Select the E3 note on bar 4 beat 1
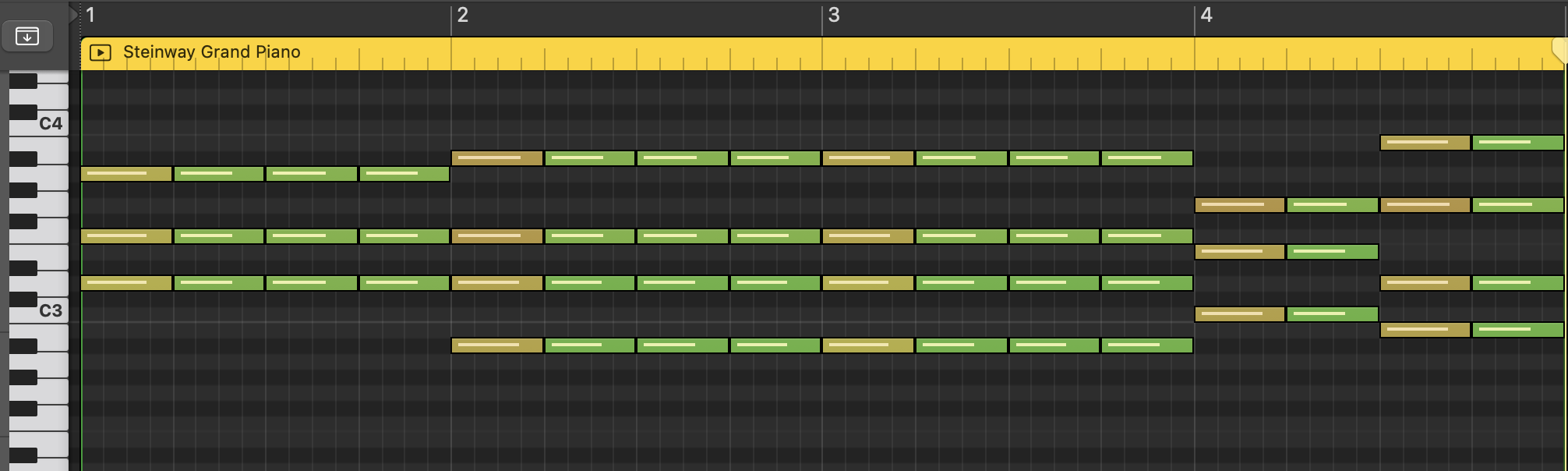This screenshot has height=471, width=1568. pyautogui.click(x=1240, y=252)
